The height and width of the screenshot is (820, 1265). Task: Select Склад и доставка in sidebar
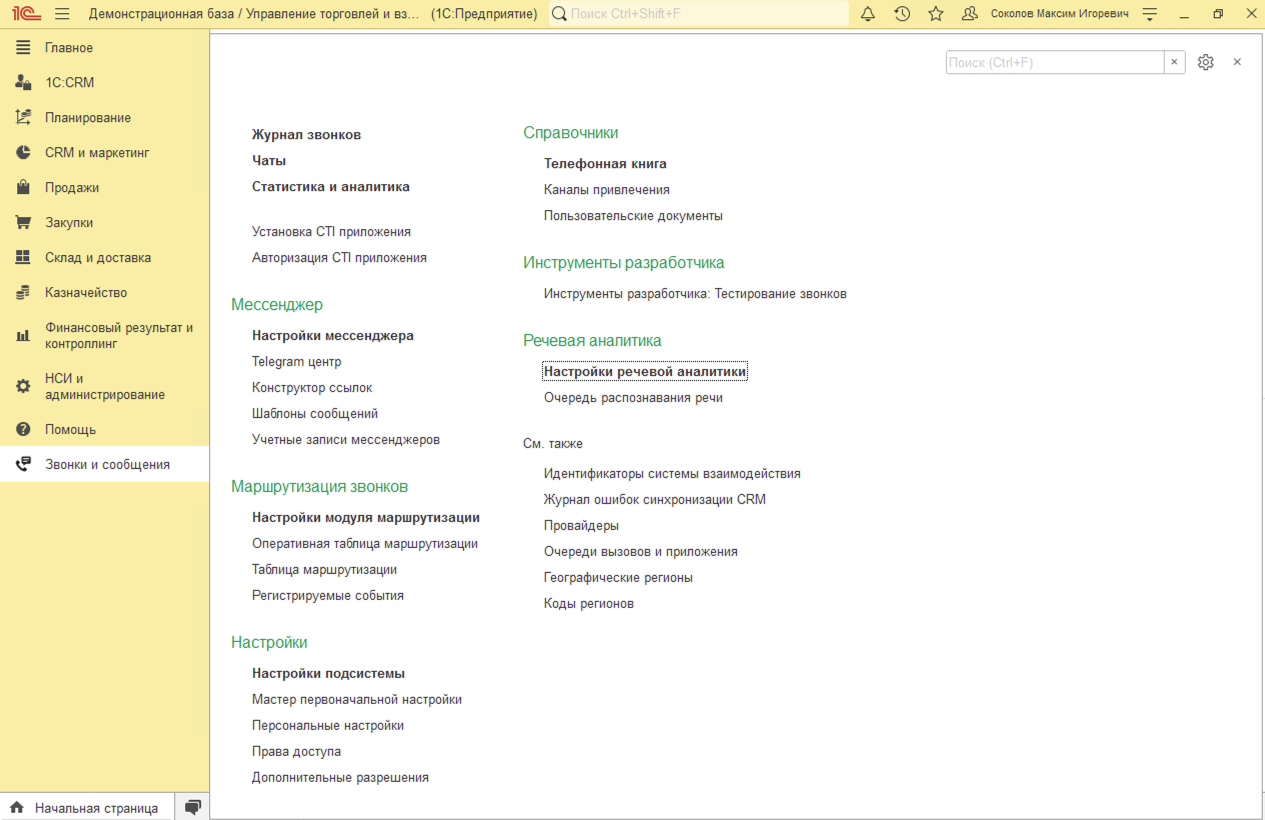(98, 258)
